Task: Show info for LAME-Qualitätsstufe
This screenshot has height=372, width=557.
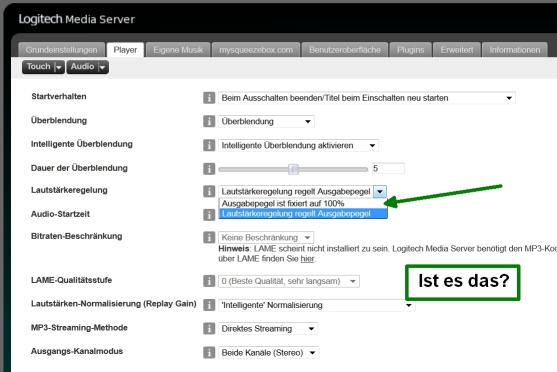Action: pyautogui.click(x=209, y=281)
